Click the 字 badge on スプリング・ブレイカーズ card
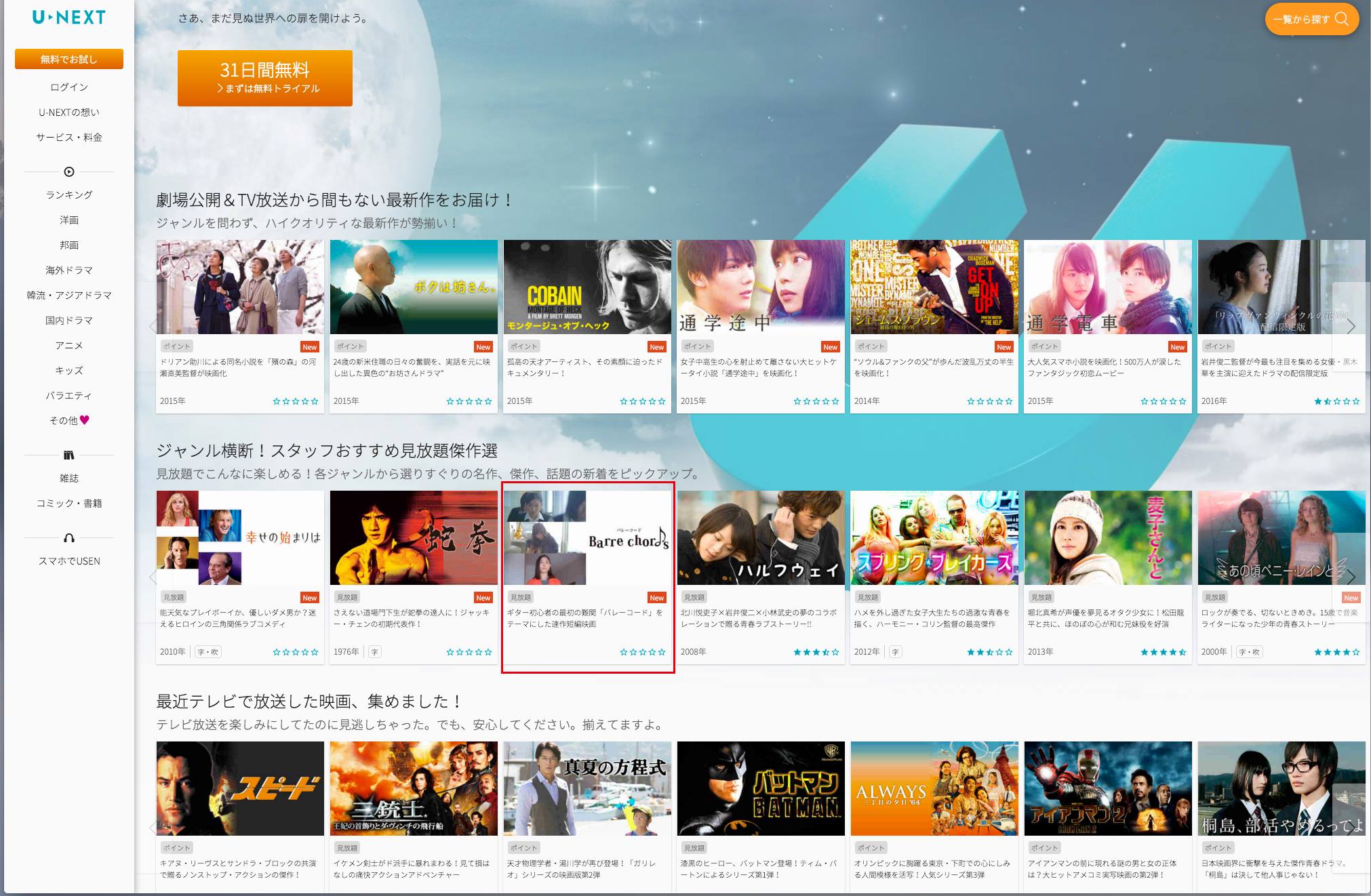Screen dimensions: 1371x896 [x=896, y=652]
